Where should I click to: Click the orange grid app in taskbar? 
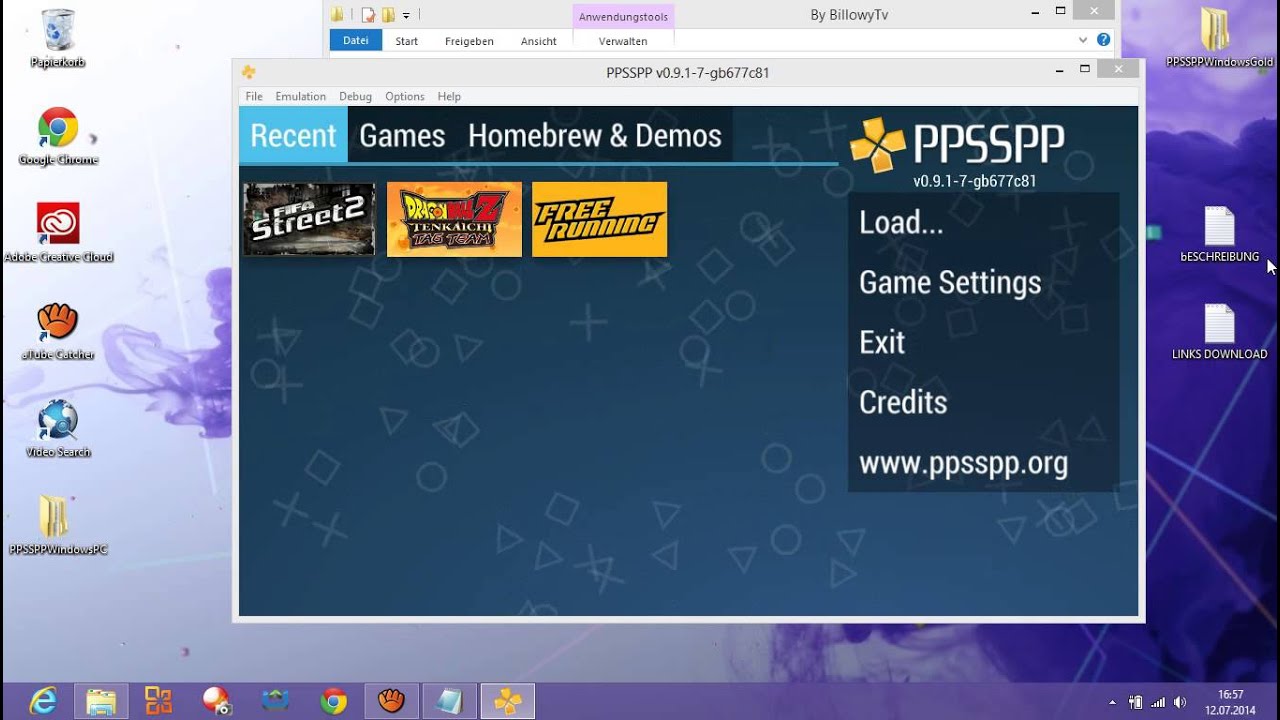[158, 701]
